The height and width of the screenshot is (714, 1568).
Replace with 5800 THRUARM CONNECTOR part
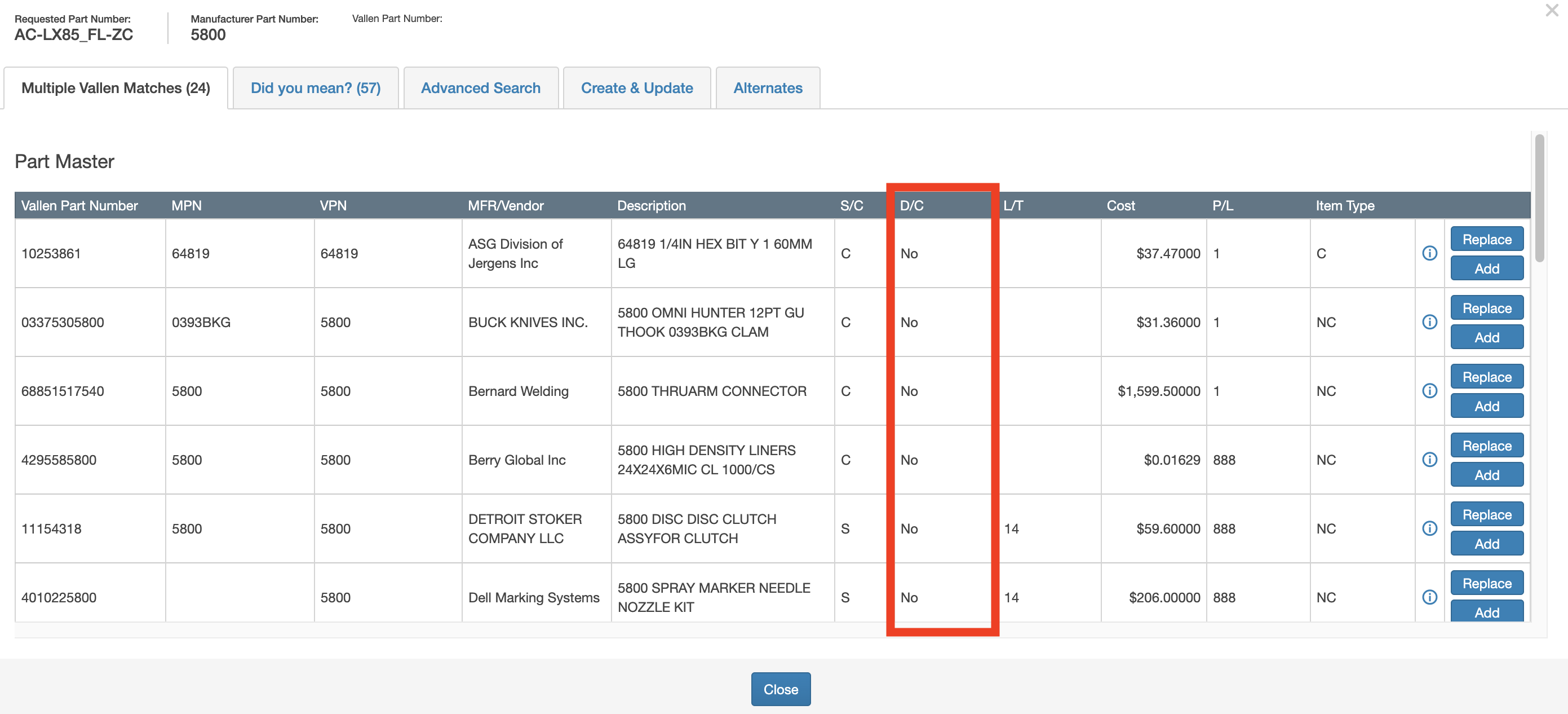tap(1486, 377)
